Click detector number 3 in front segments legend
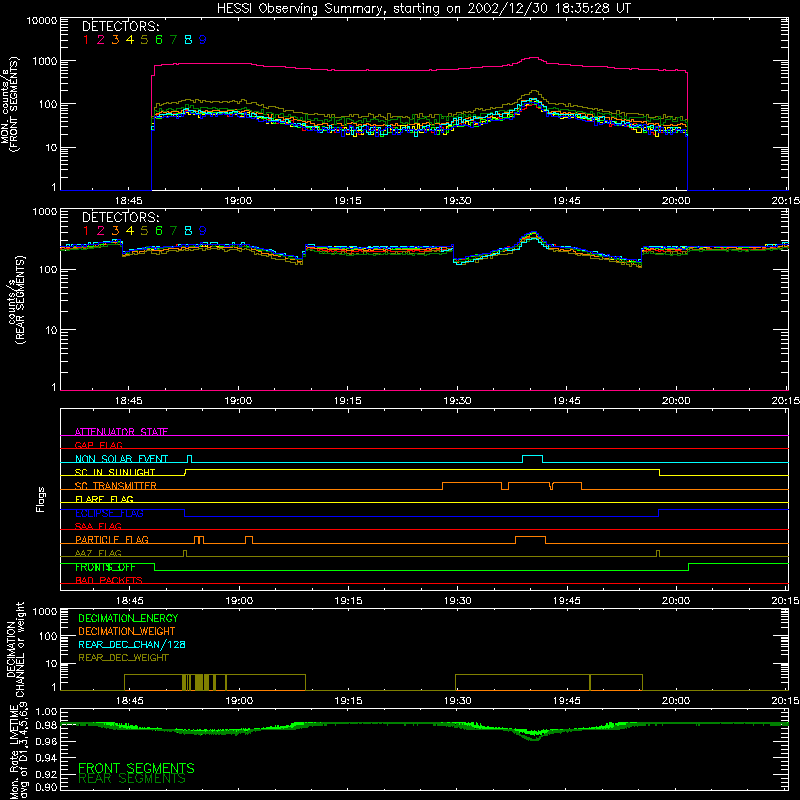The width and height of the screenshot is (800, 800). coord(115,40)
